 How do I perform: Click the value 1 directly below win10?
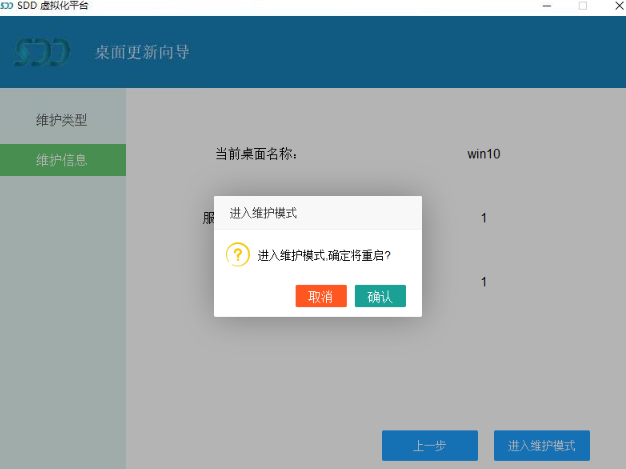click(x=484, y=218)
